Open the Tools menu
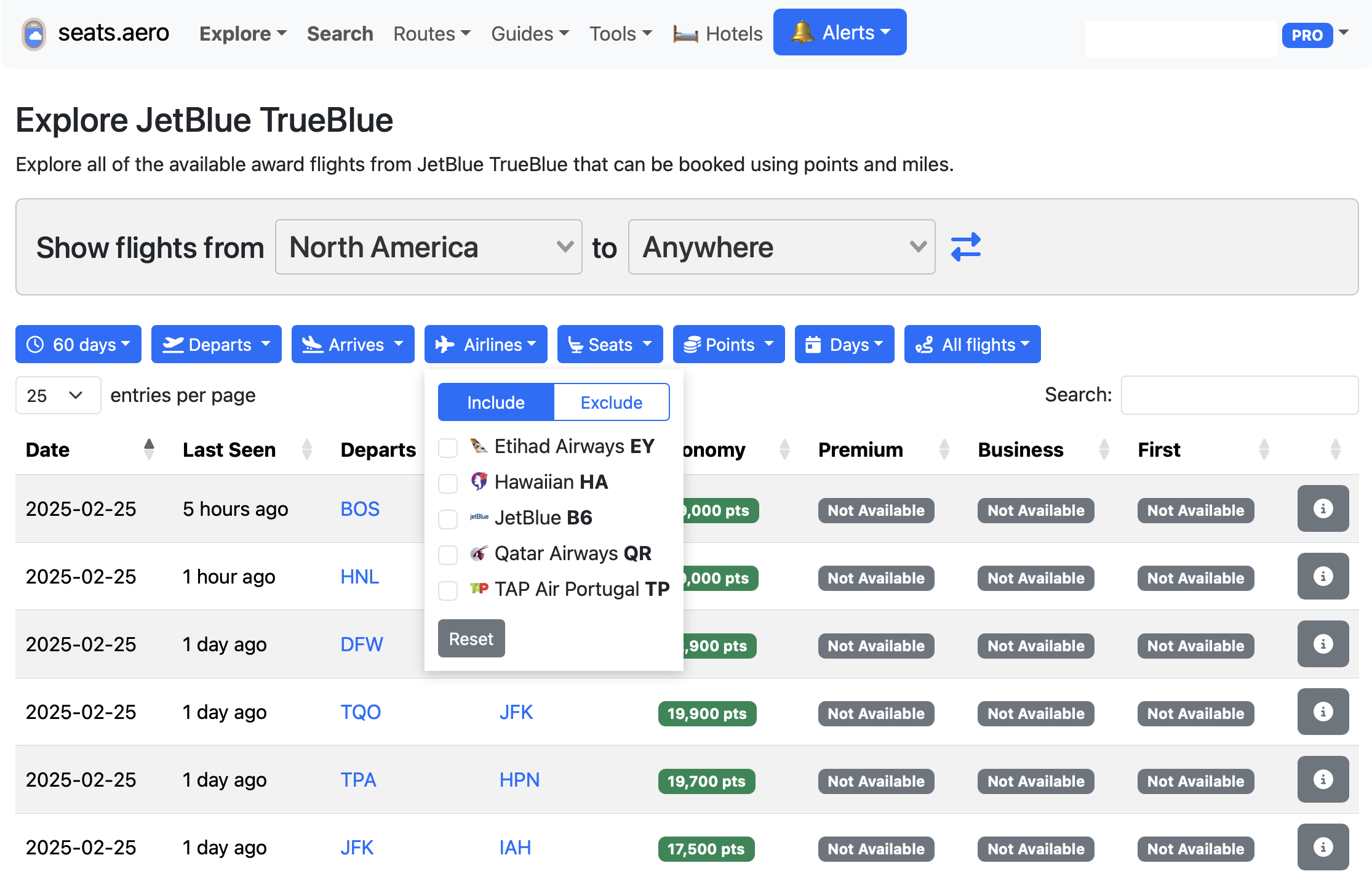 (621, 33)
